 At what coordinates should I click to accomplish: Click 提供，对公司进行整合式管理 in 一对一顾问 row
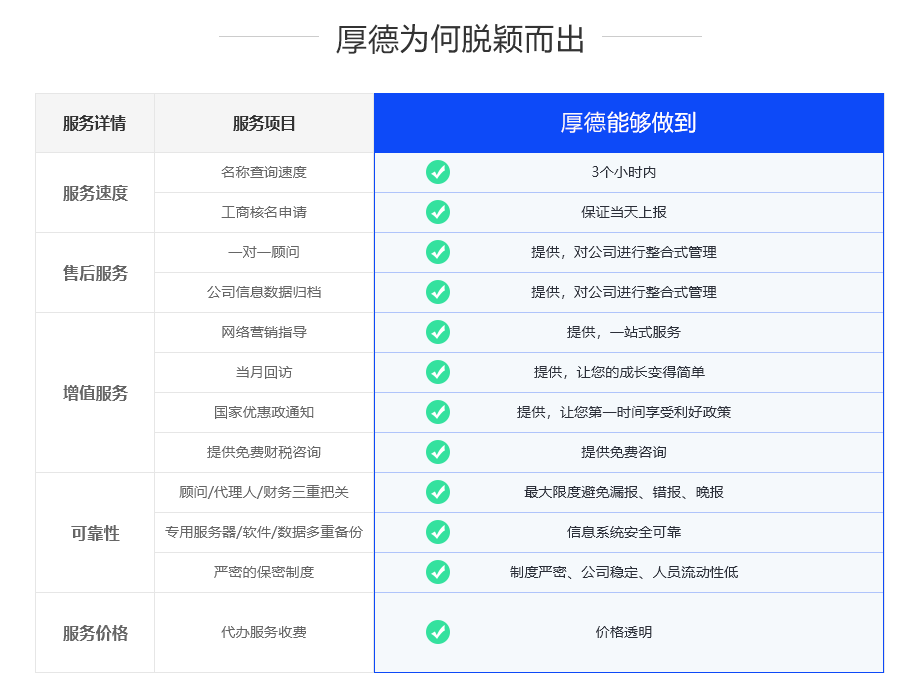[624, 252]
